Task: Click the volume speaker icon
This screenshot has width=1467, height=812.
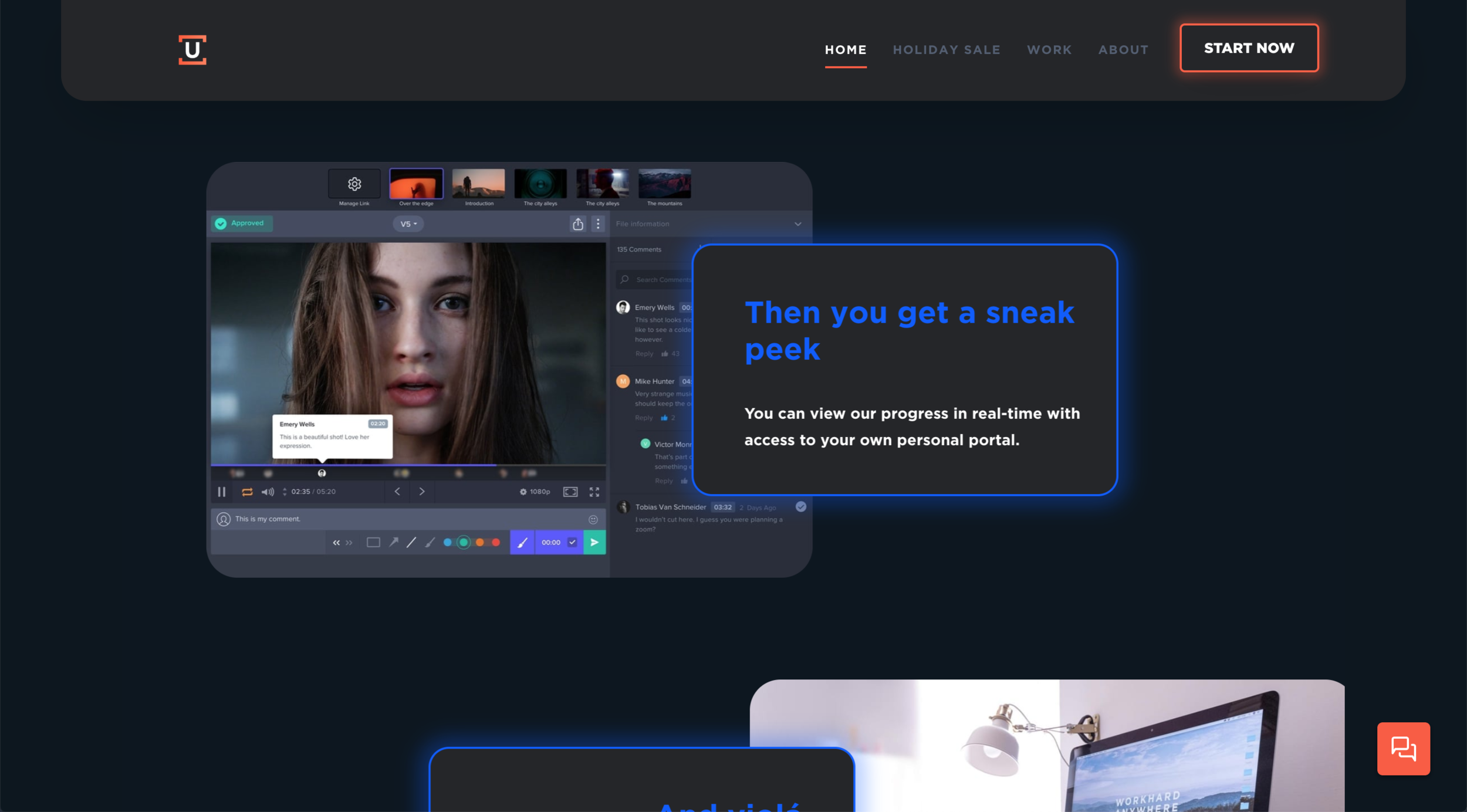Action: (x=268, y=492)
